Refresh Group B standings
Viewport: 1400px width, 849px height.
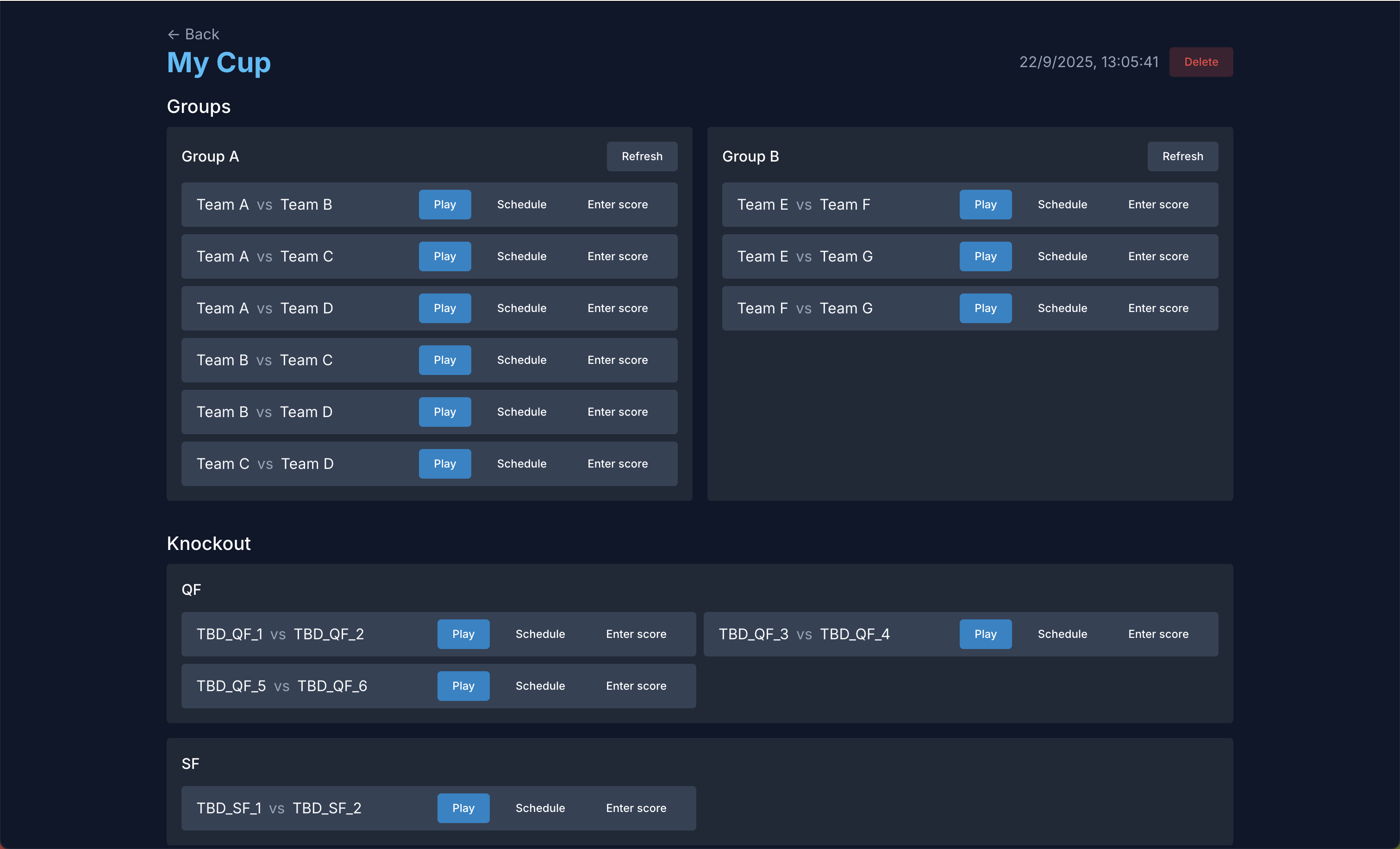tap(1182, 156)
